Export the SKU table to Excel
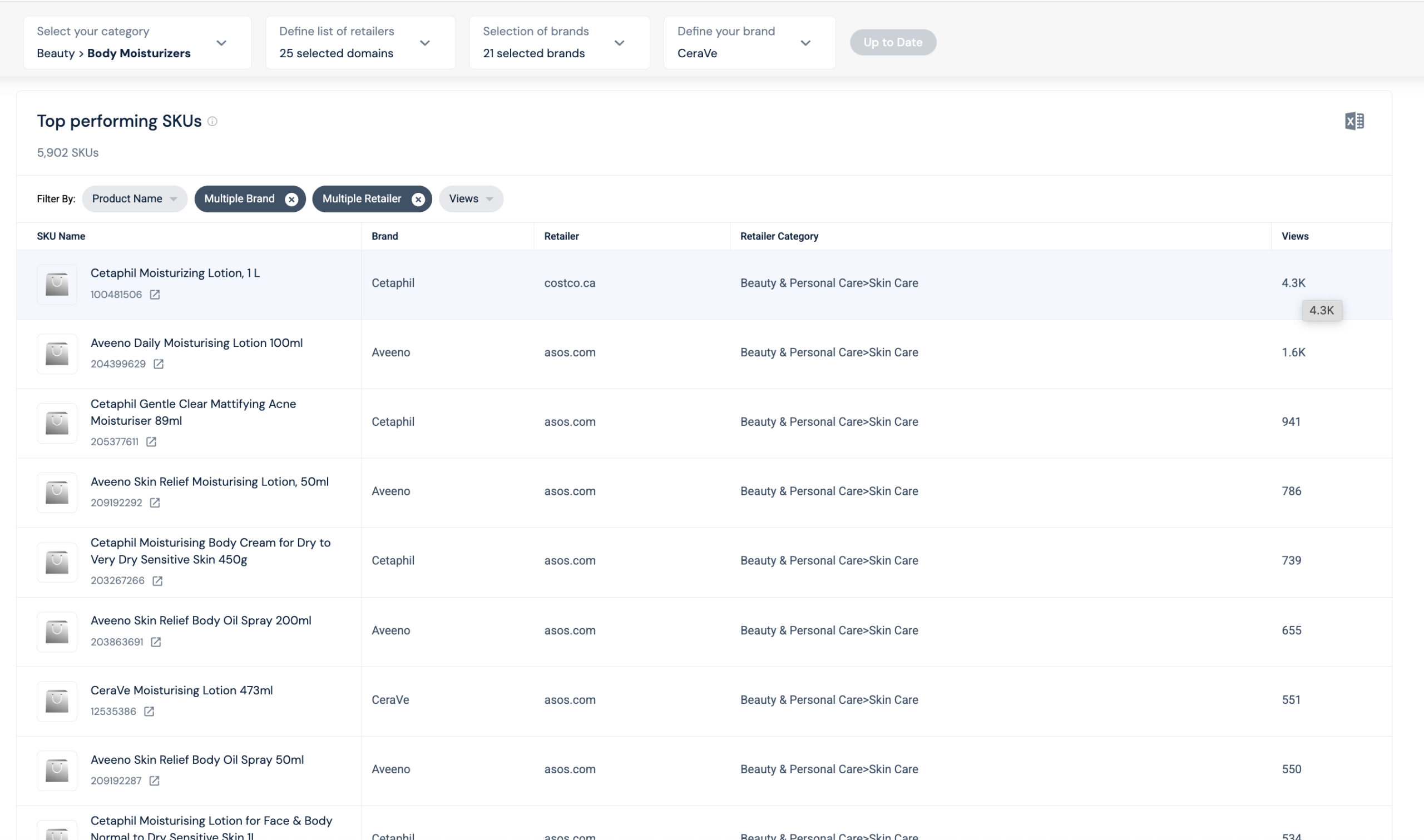The image size is (1424, 840). 1354,121
